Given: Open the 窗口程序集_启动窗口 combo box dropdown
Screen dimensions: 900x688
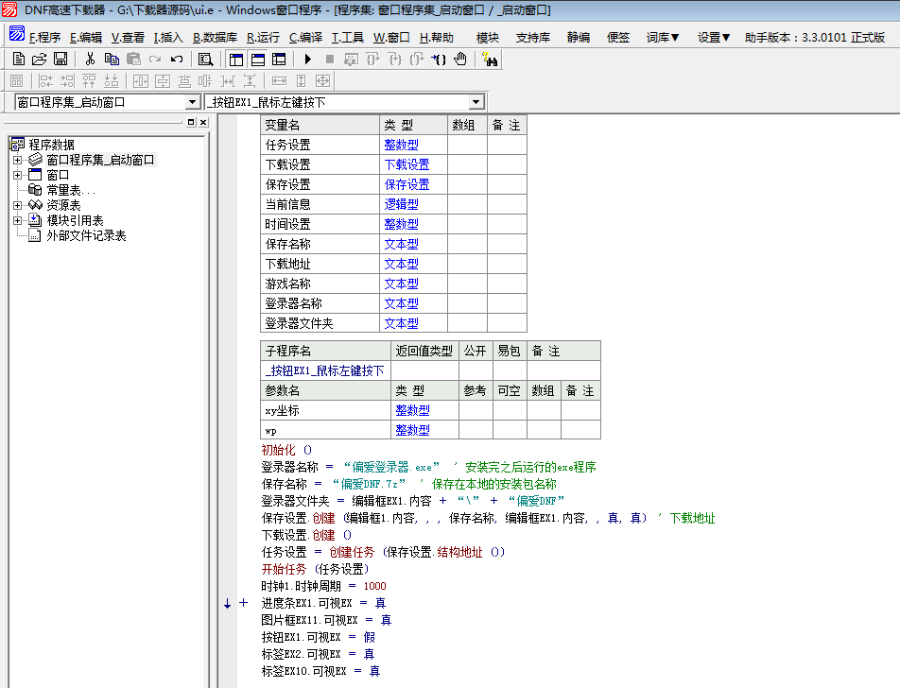Looking at the screenshot, I should click(x=192, y=103).
